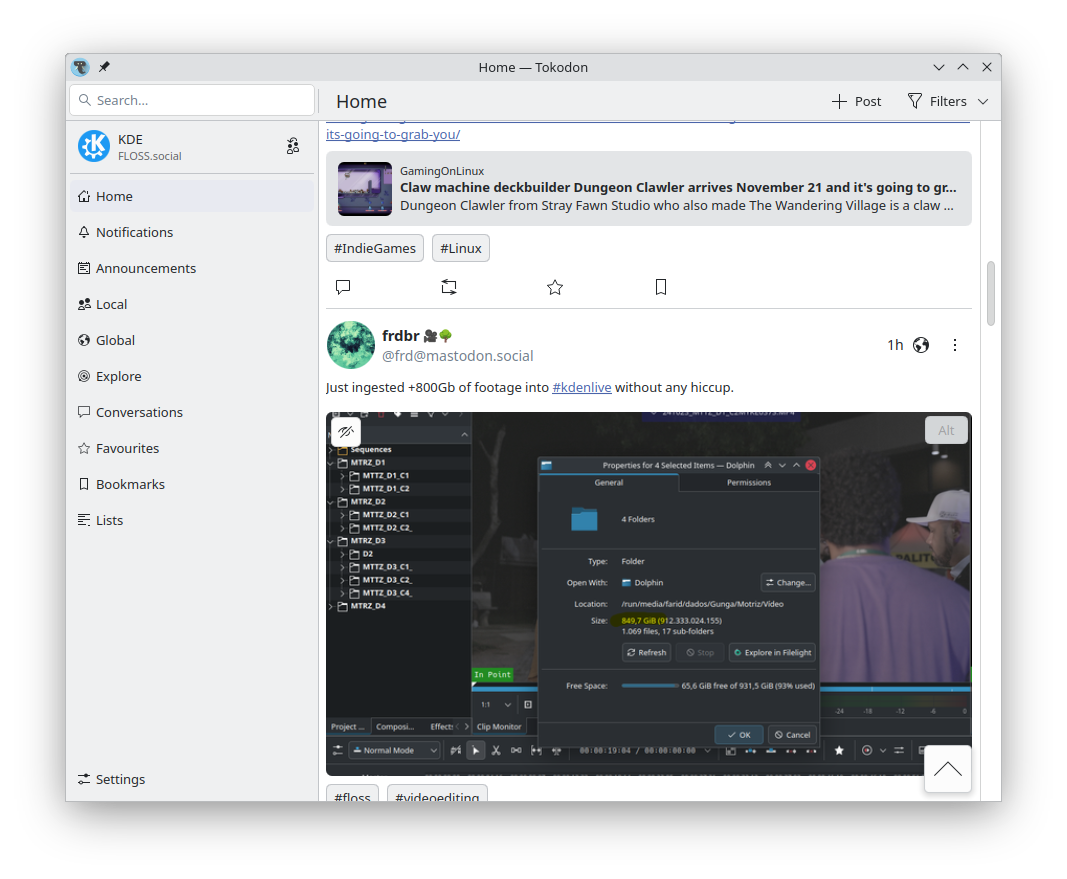Toggle the keep-above pin icon in the titlebar
The height and width of the screenshot is (879, 1067).
104,67
